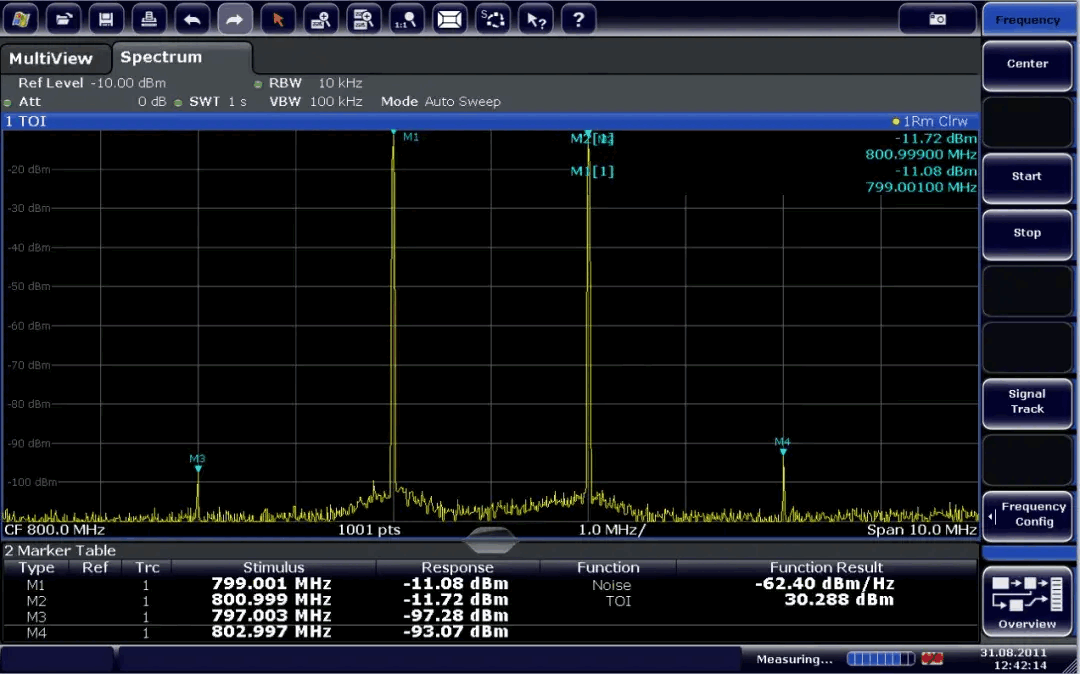1080x674 pixels.
Task: Toggle the Signal Track softkey
Action: pyautogui.click(x=1027, y=401)
